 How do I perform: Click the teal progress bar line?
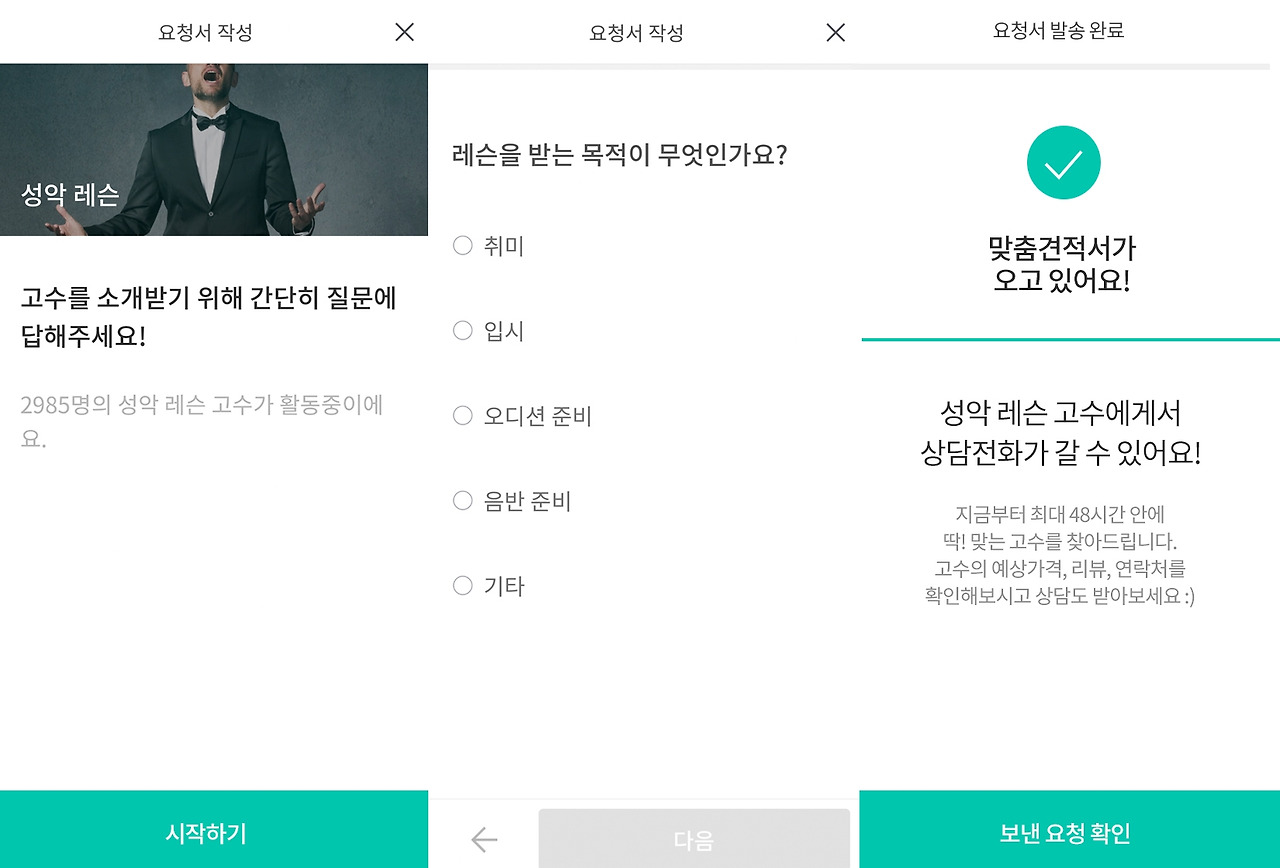(x=1063, y=338)
